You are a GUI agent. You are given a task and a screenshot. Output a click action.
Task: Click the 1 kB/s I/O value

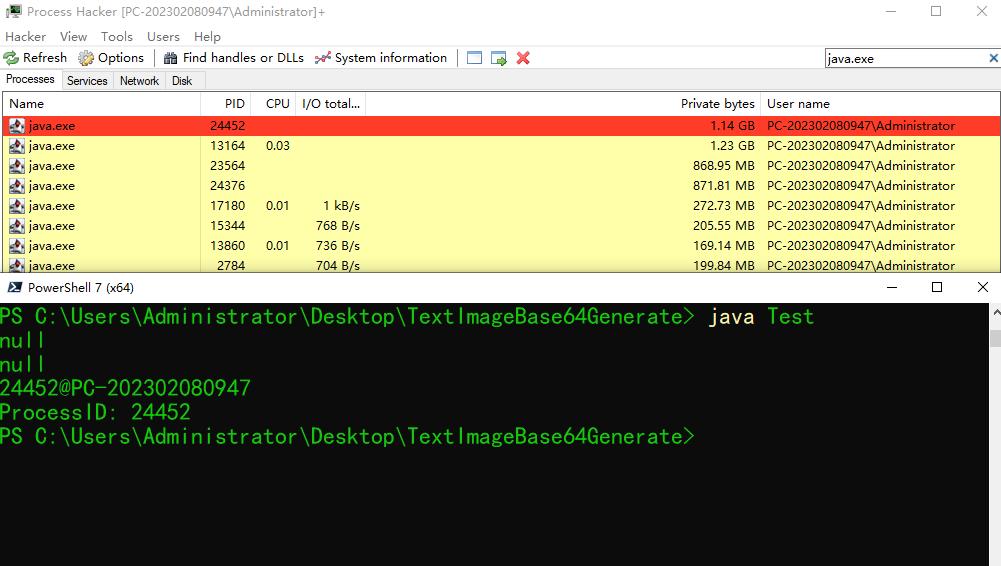342,205
